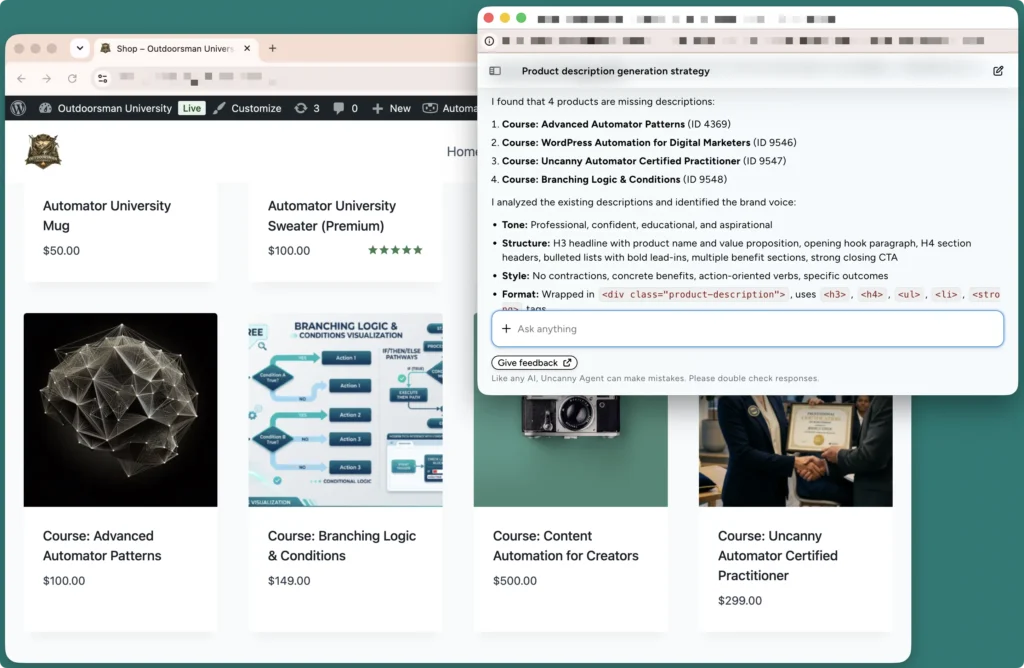Open Course: Content Automation for Creators title
The image size is (1024, 668).
tap(566, 545)
